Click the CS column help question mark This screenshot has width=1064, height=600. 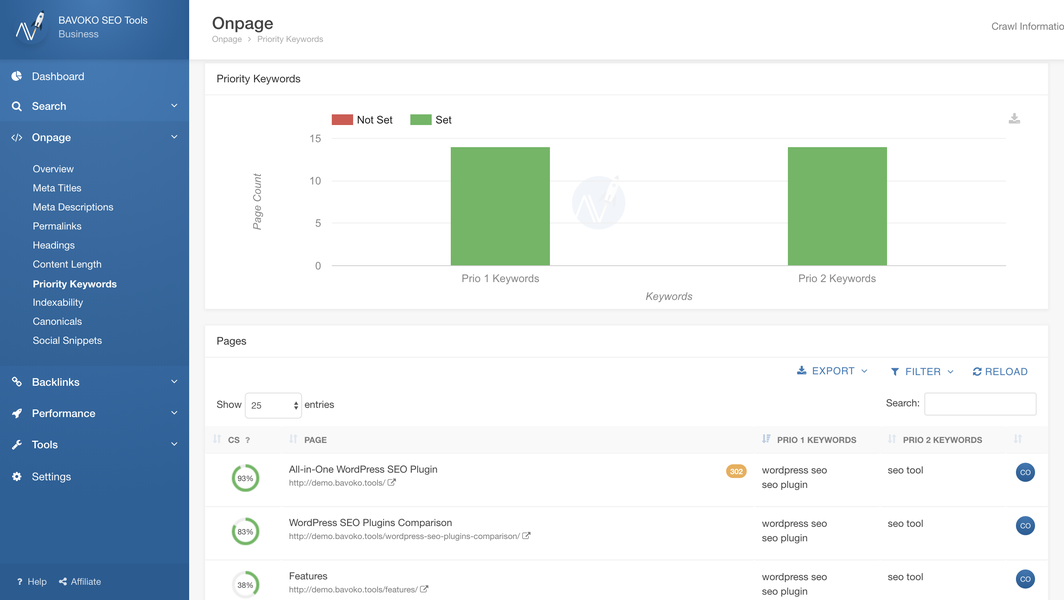click(248, 440)
